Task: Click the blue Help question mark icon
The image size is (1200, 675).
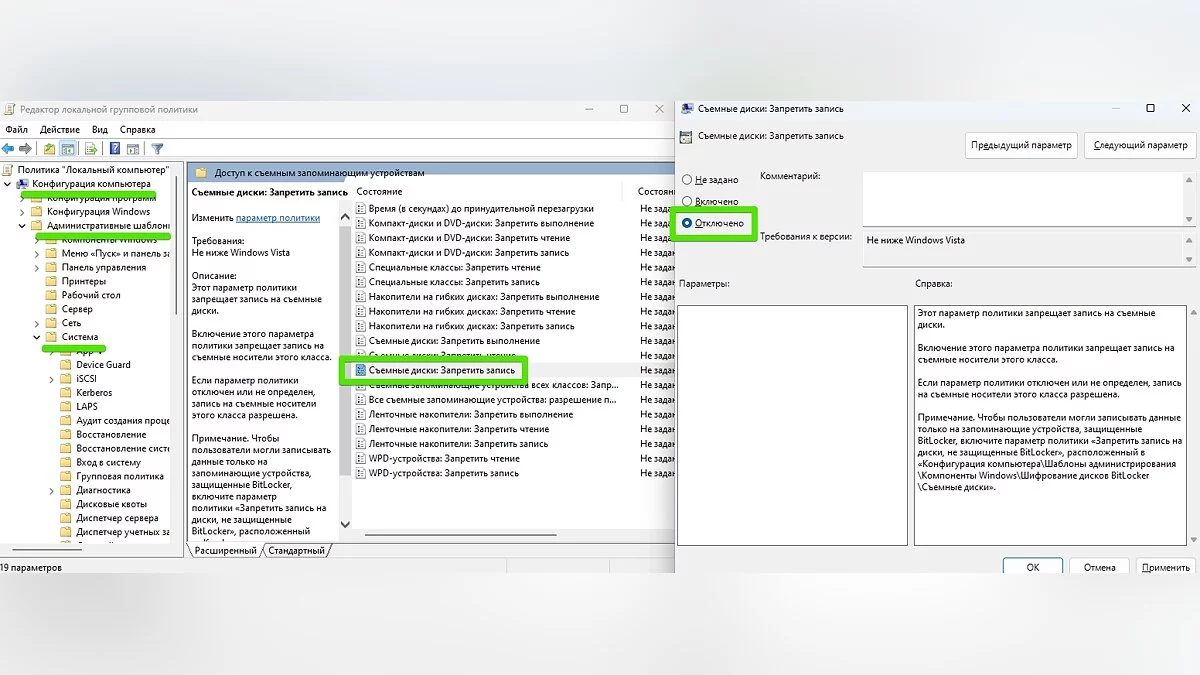Action: pos(115,149)
